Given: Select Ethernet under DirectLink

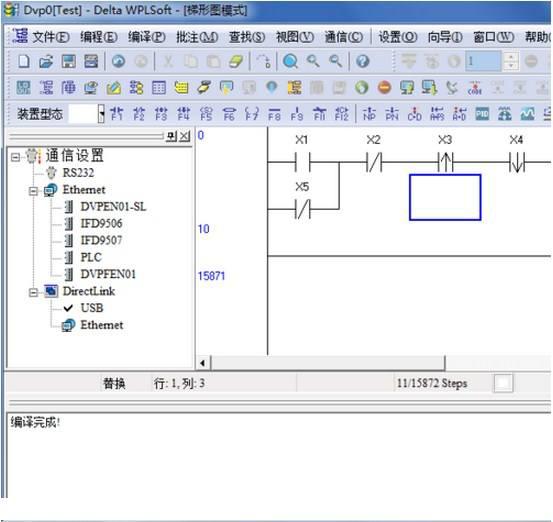Looking at the screenshot, I should pos(102,325).
